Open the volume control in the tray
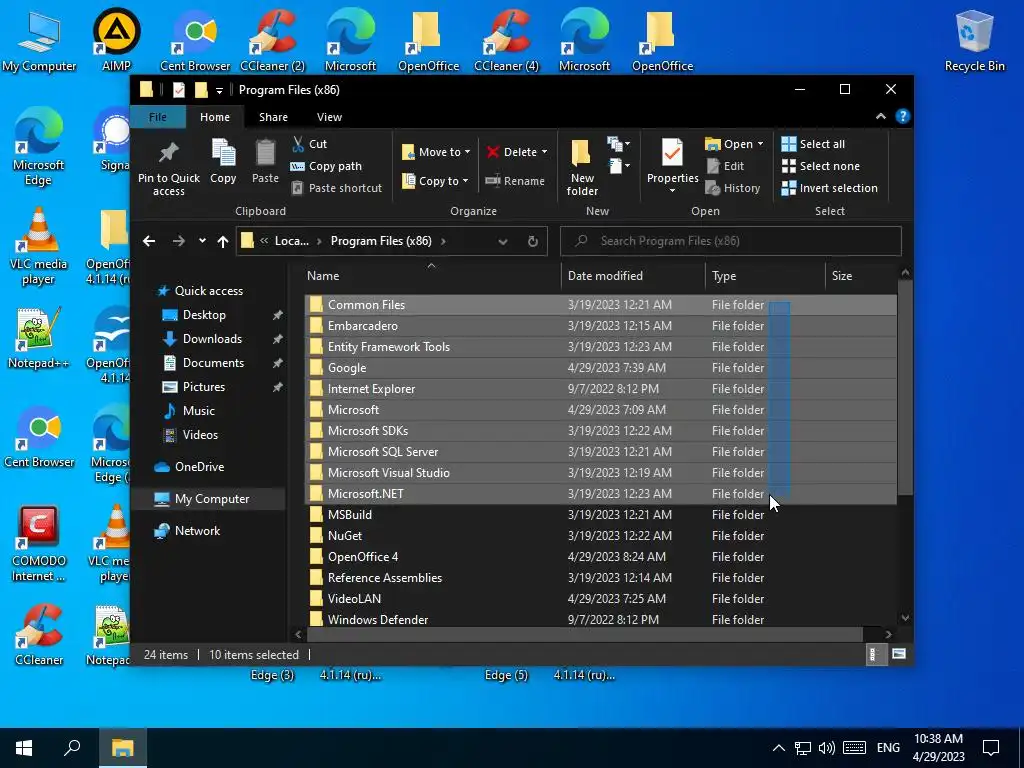The height and width of the screenshot is (768, 1024). coord(827,748)
